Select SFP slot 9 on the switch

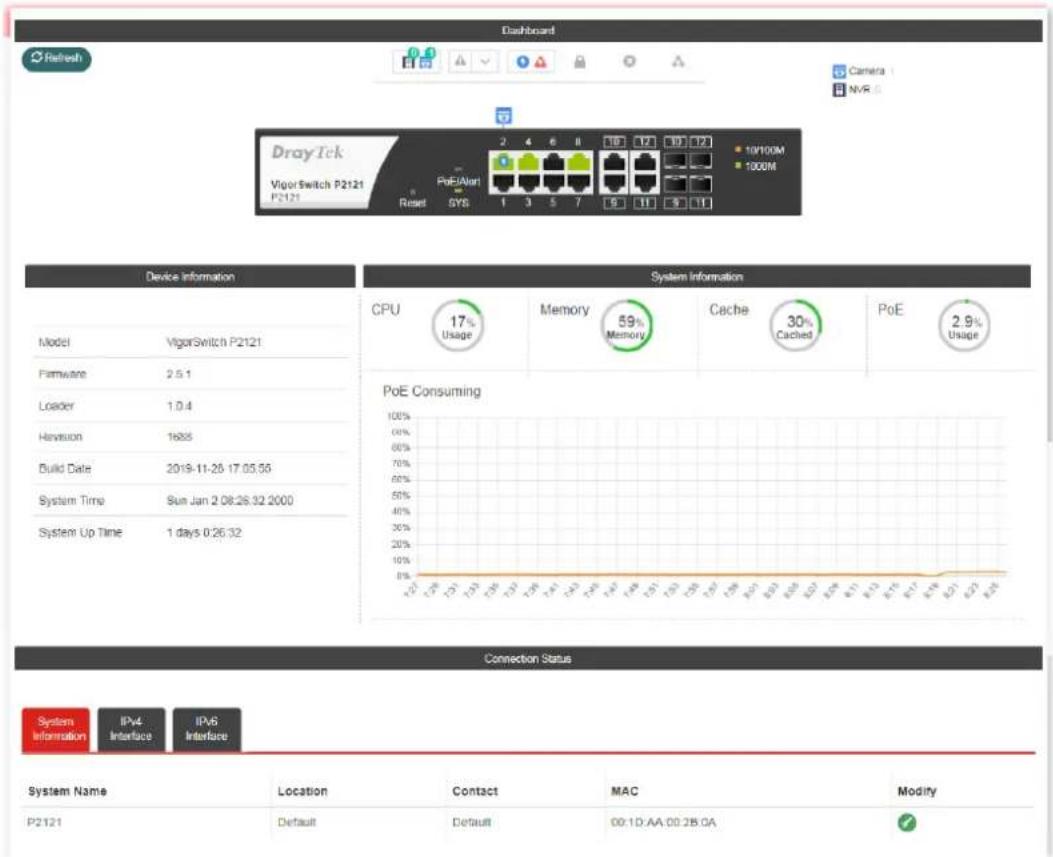(x=676, y=185)
